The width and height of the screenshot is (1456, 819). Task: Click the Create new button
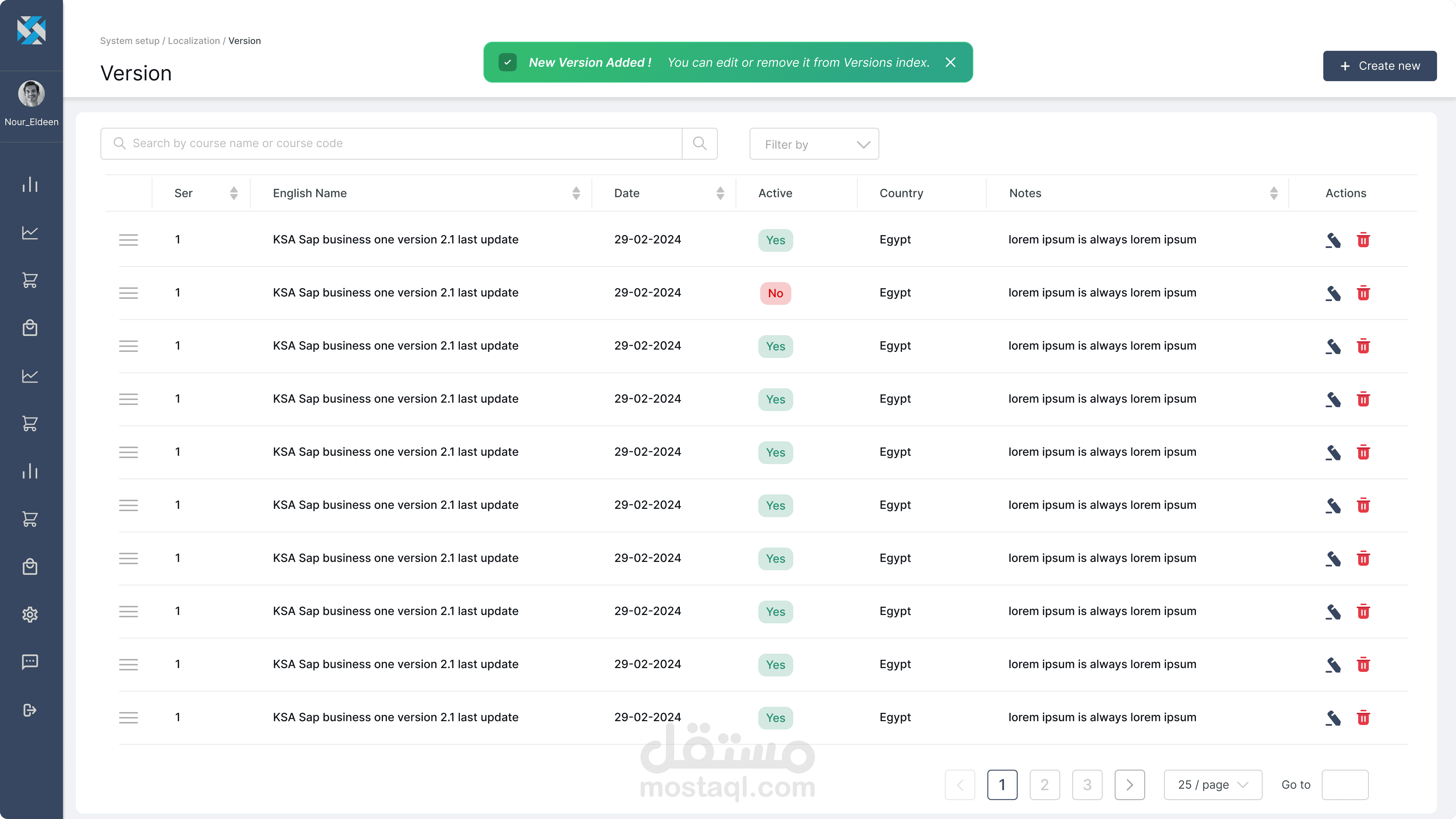point(1379,66)
